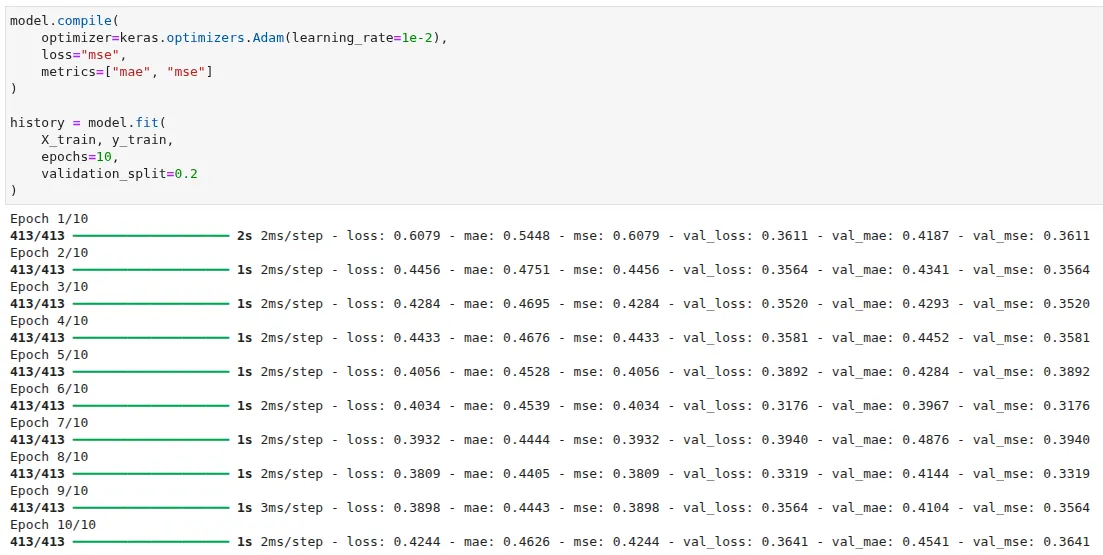Click the 'mae: 0.4443' value
Viewport: 1103px width, 555px height.
[506, 508]
